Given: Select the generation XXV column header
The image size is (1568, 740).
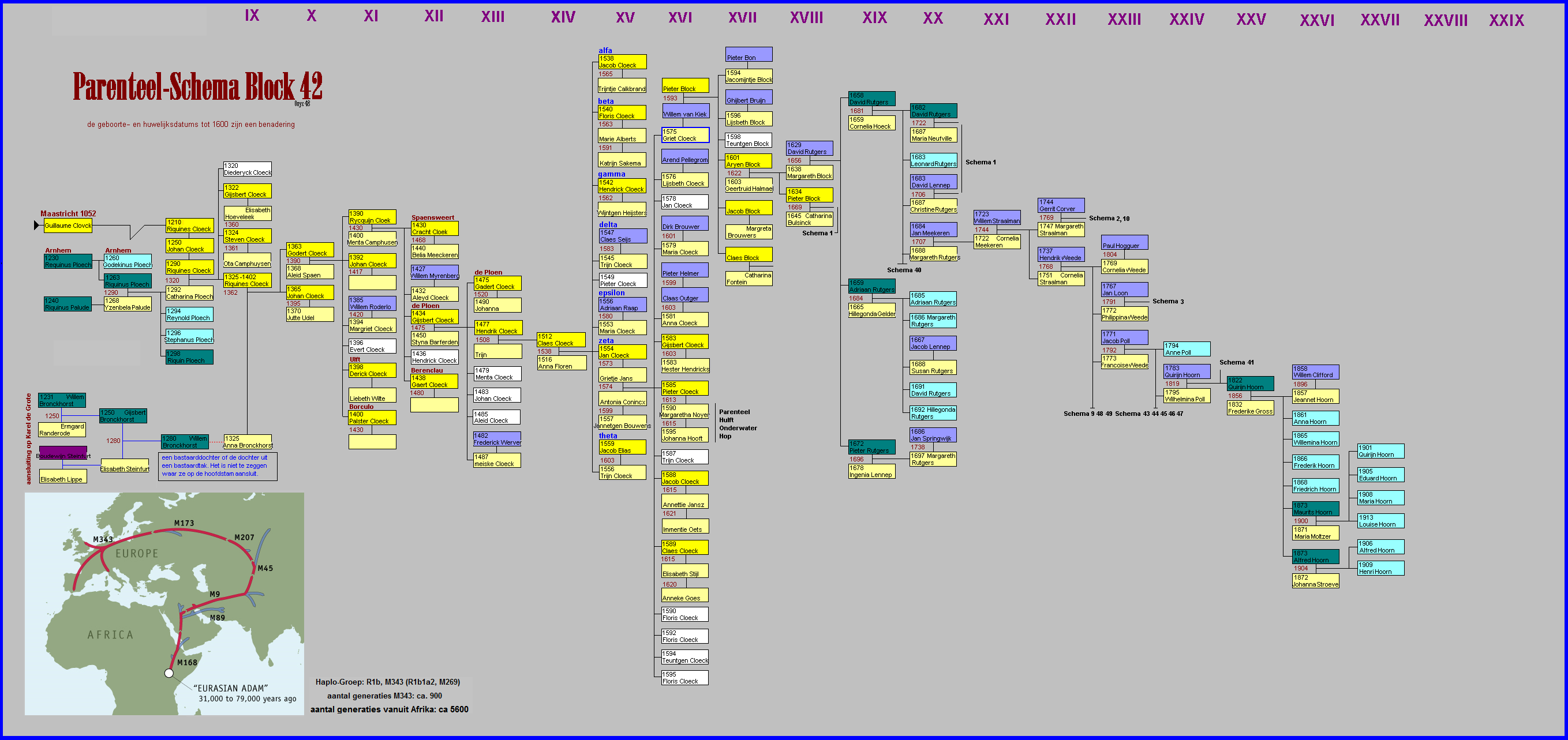Looking at the screenshot, I should pyautogui.click(x=1251, y=20).
